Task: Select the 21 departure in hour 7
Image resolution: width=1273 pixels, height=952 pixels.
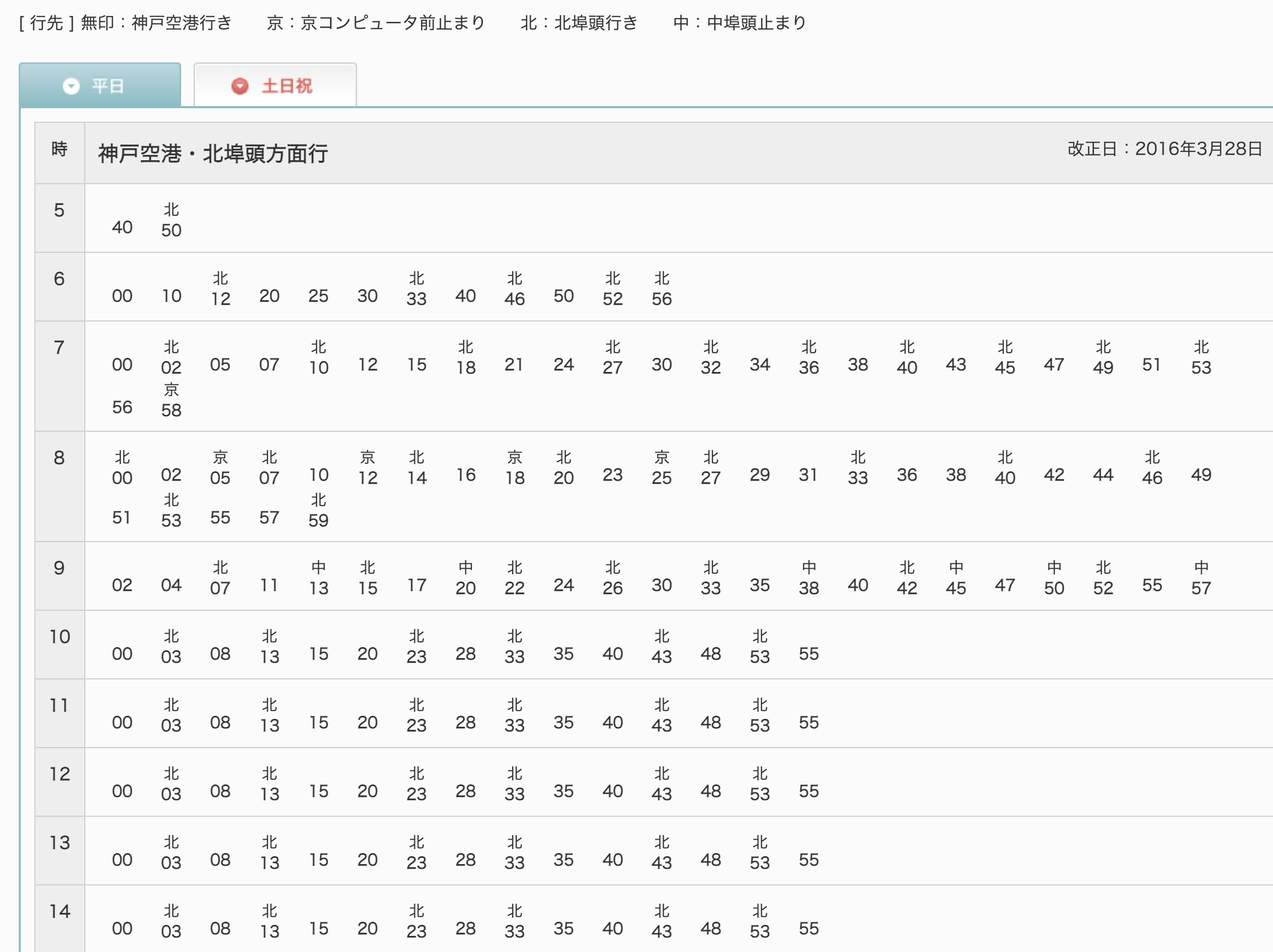Action: [515, 364]
